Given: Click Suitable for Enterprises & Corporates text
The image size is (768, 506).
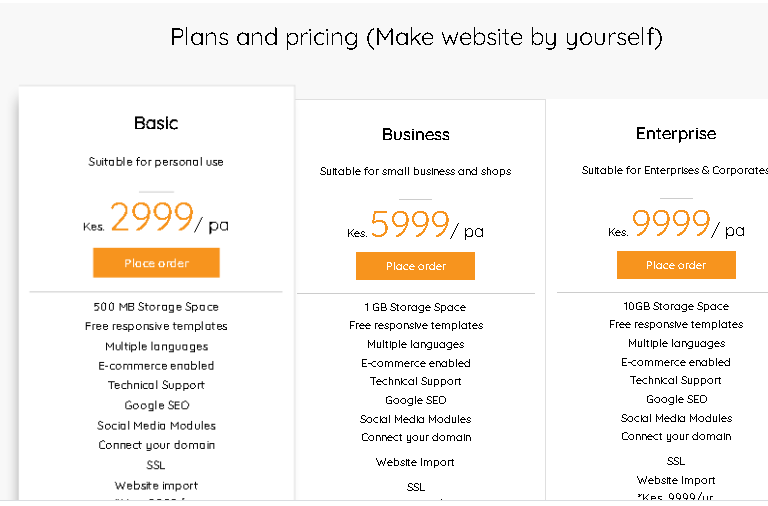Looking at the screenshot, I should [674, 170].
